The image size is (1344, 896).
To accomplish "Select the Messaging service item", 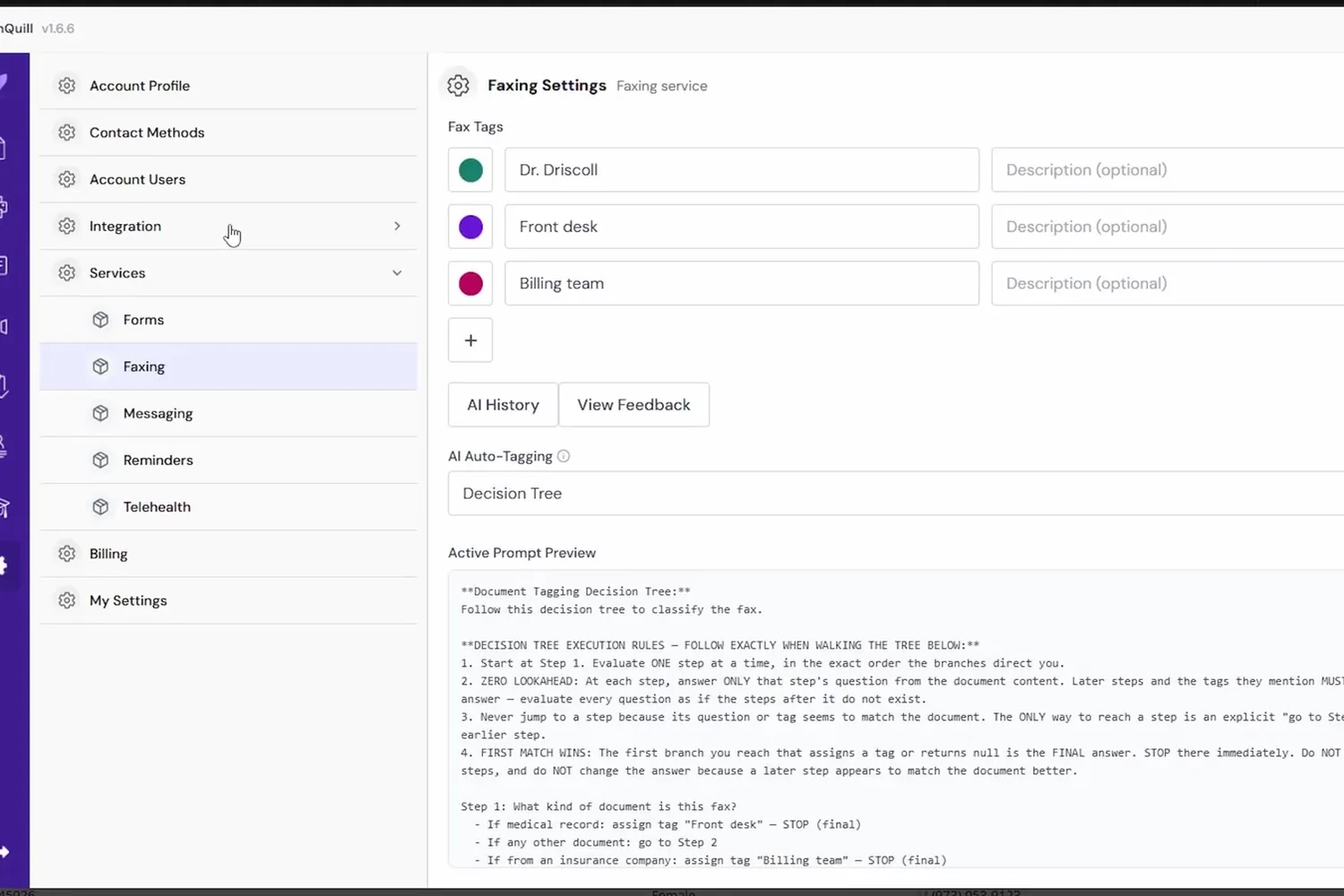I will [228, 413].
